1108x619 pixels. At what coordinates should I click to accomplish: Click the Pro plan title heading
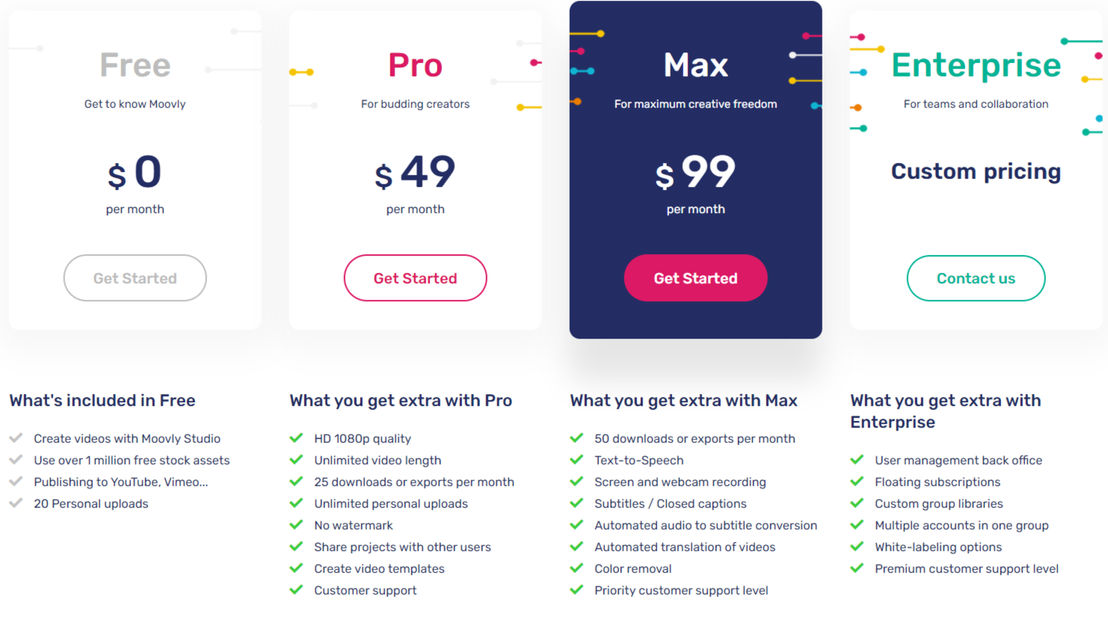tap(416, 65)
